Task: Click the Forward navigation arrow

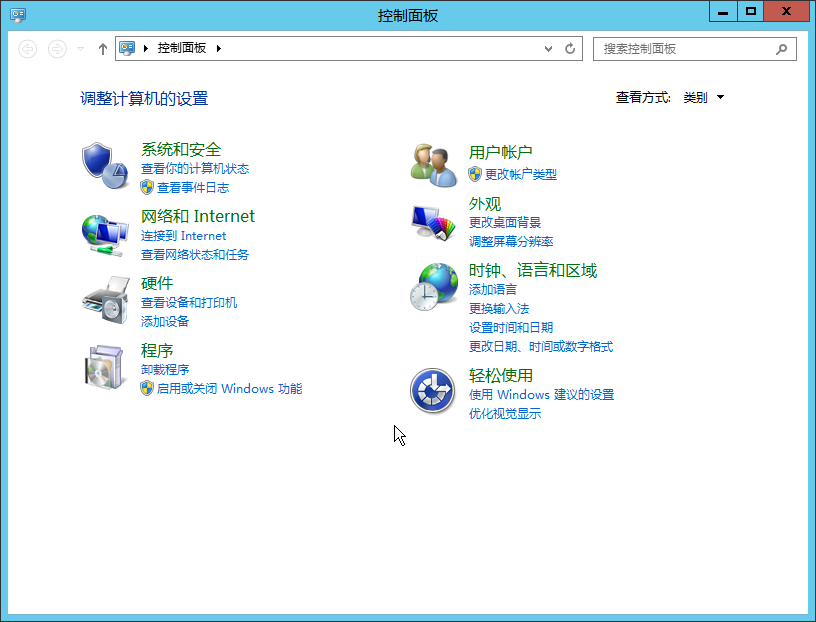Action: [57, 49]
